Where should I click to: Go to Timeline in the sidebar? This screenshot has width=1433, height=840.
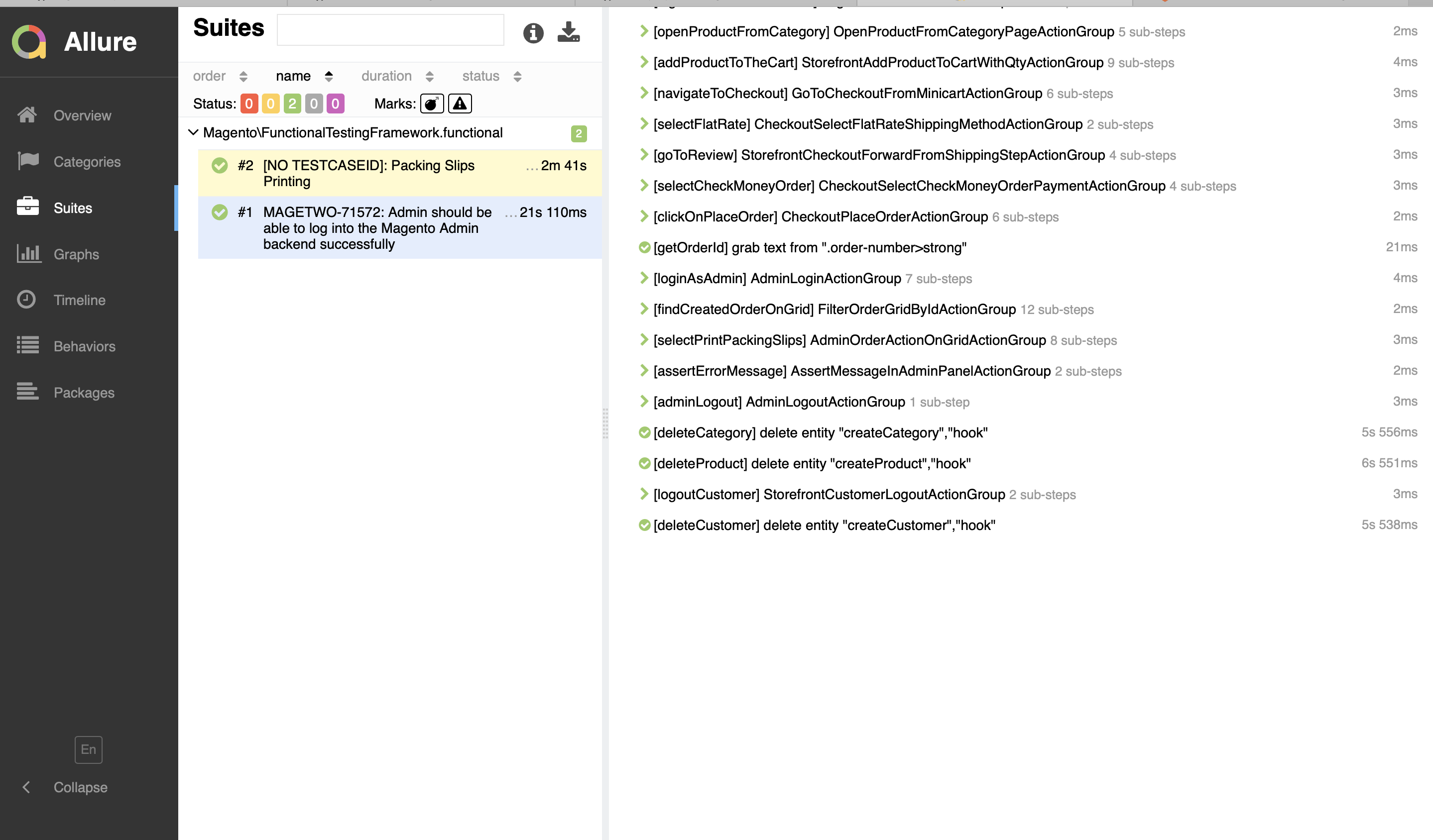tap(80, 300)
